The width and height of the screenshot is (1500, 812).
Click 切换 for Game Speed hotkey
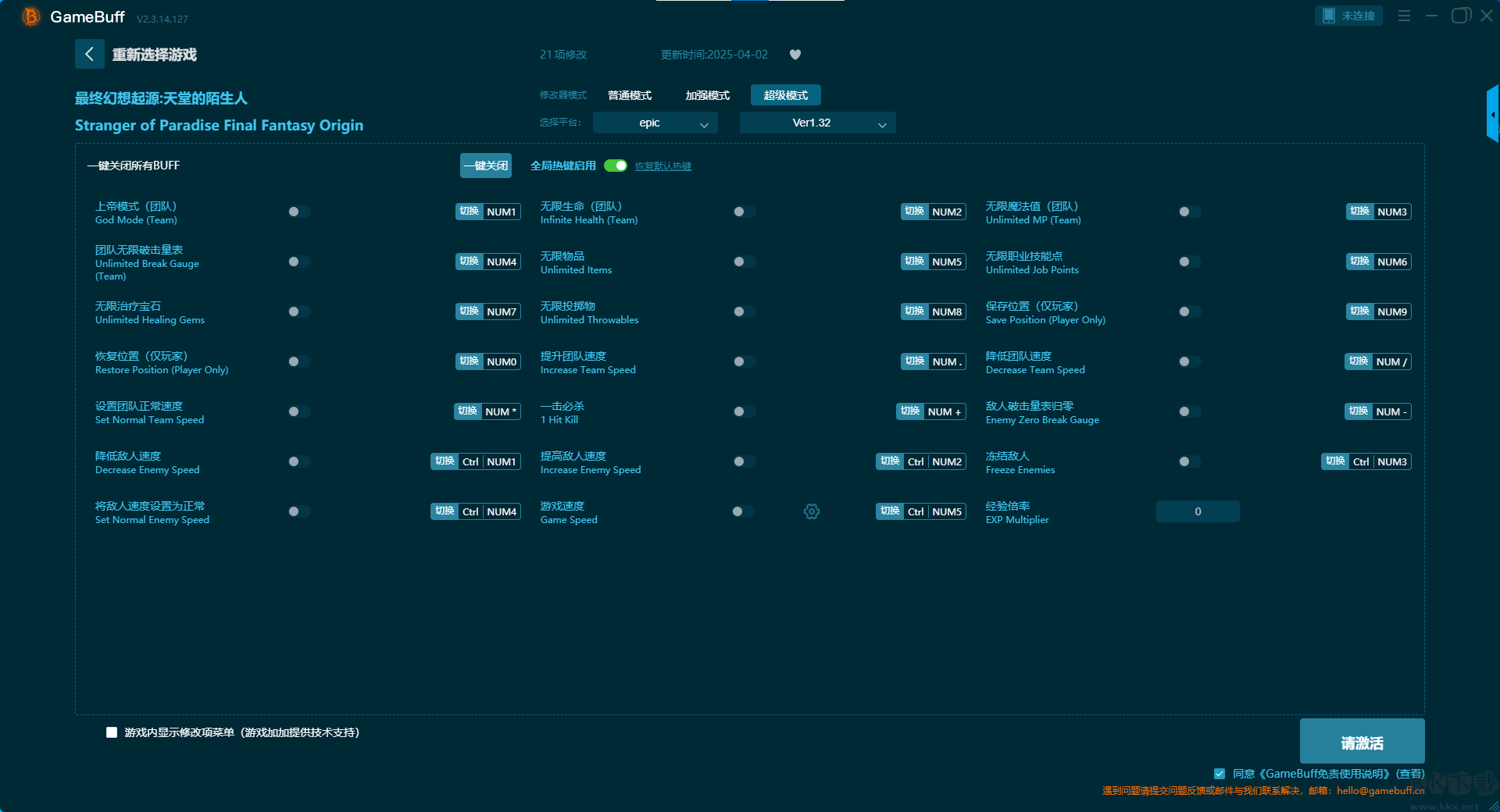coord(890,511)
